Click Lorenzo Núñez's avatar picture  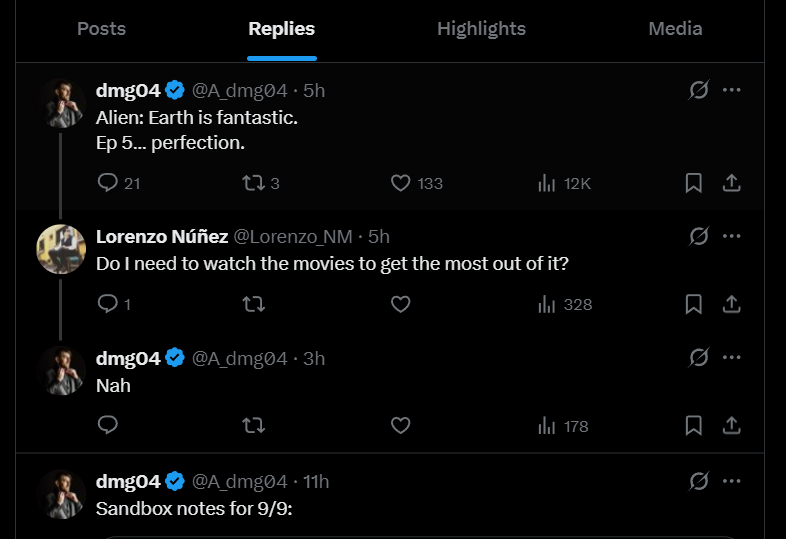[x=60, y=248]
